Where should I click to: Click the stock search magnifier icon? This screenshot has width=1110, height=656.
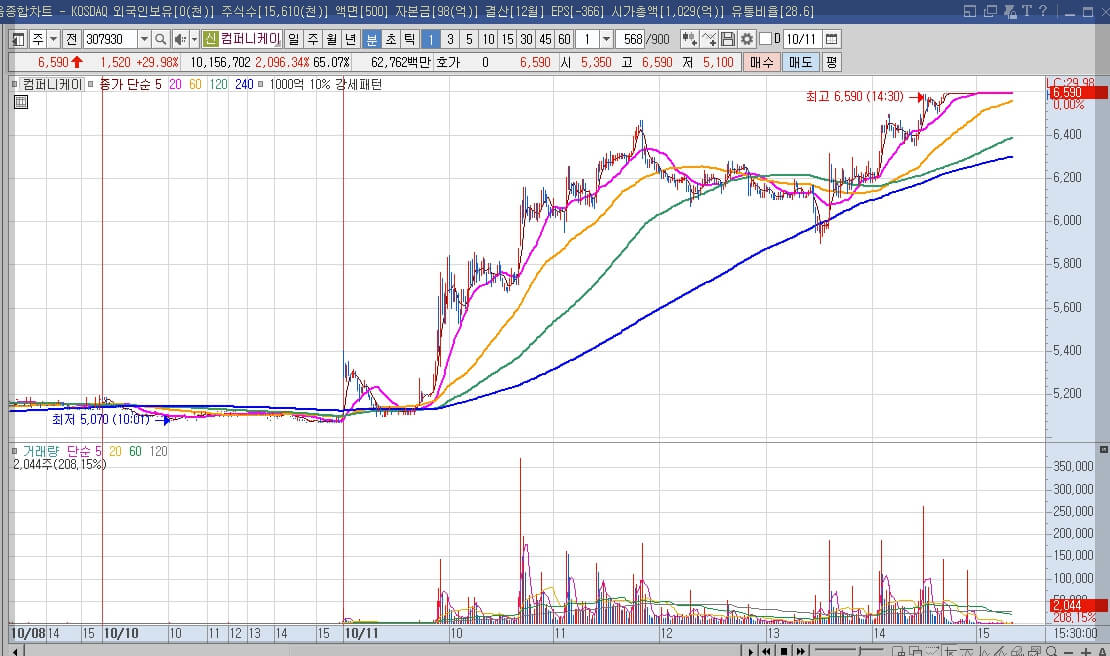(161, 39)
